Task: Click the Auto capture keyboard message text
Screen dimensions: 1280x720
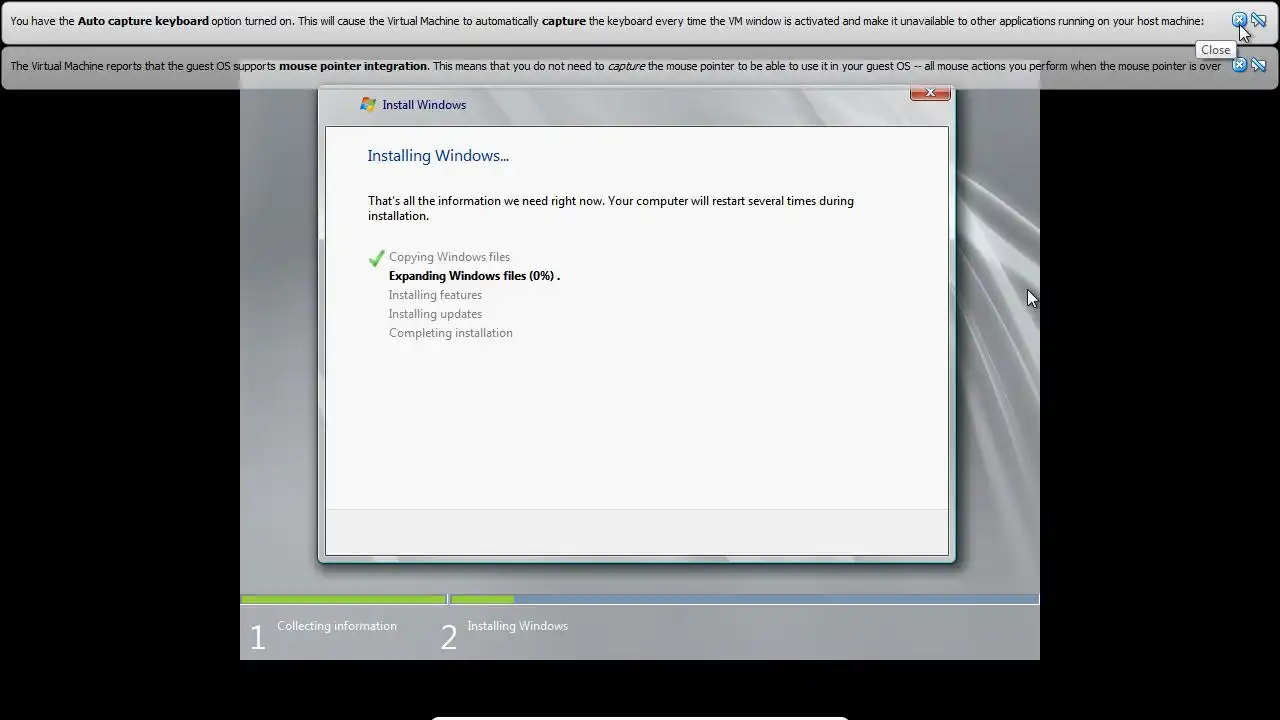Action: tap(607, 21)
